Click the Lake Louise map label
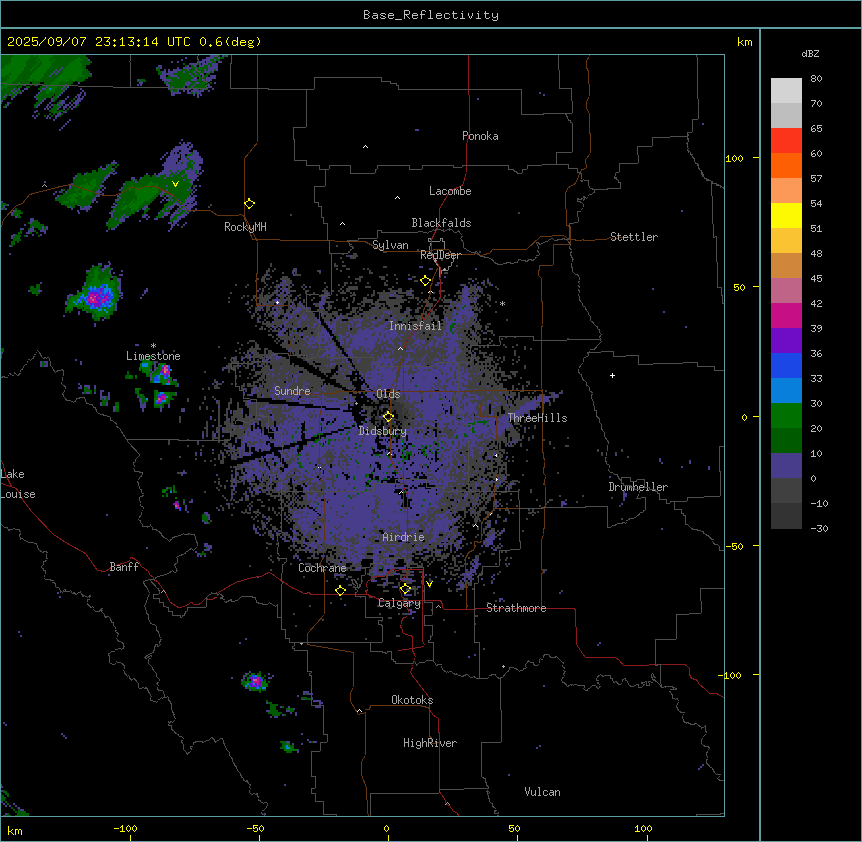This screenshot has height=842, width=862. click(x=18, y=484)
